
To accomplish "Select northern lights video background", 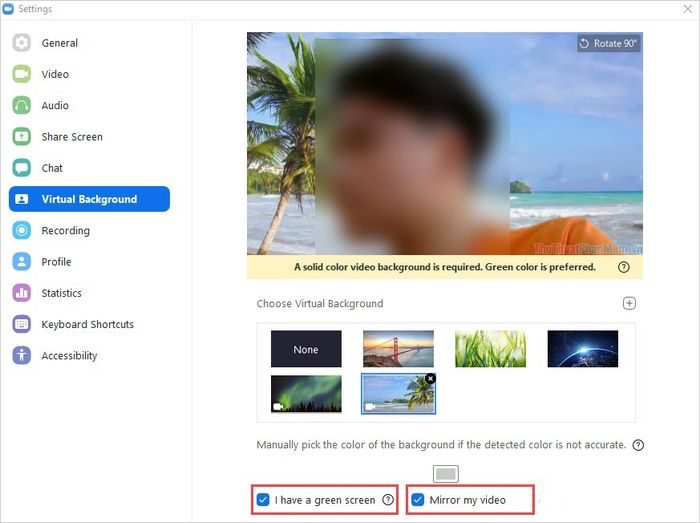I will click(x=306, y=394).
